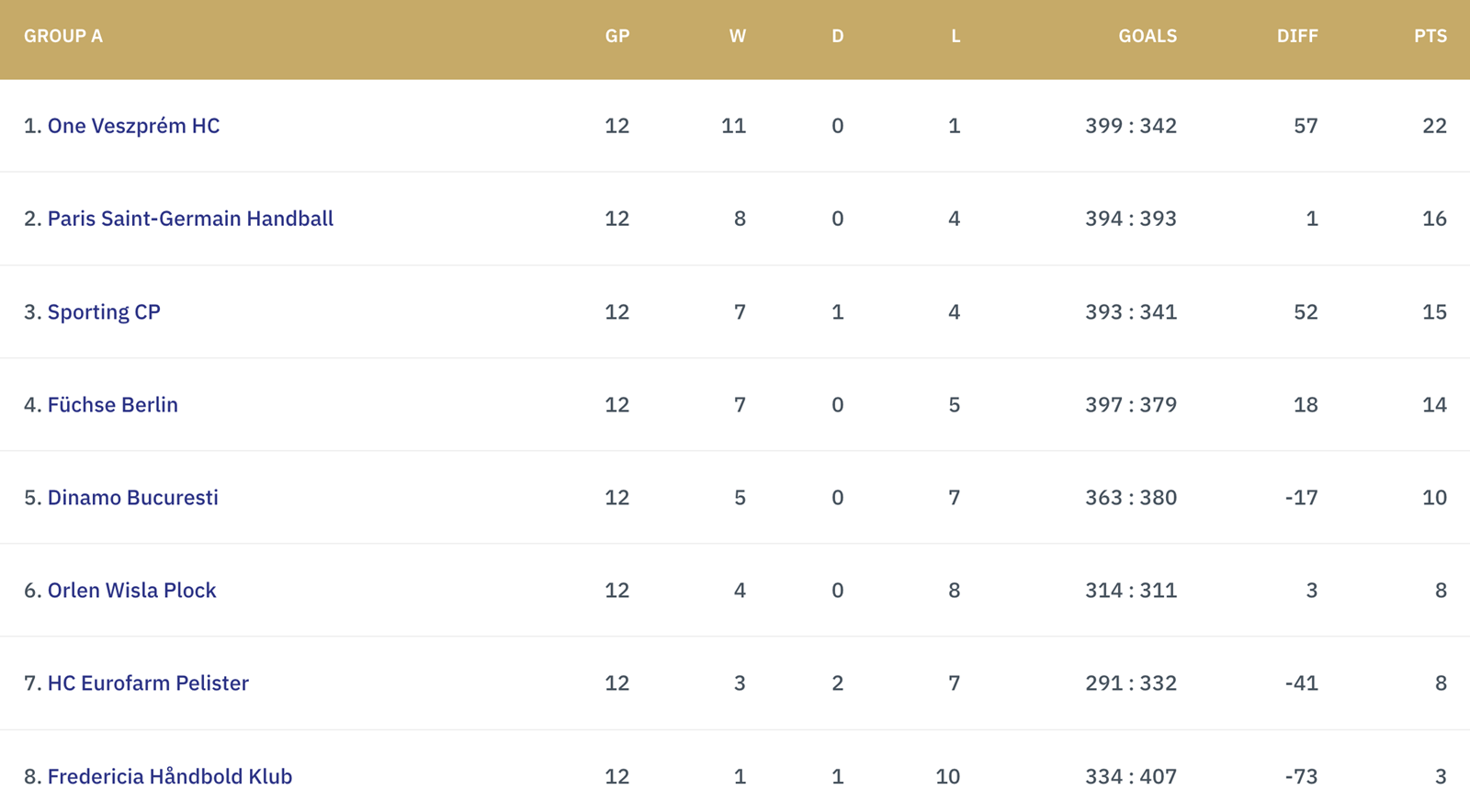Open the One Veszprém HC team link

pyautogui.click(x=133, y=126)
